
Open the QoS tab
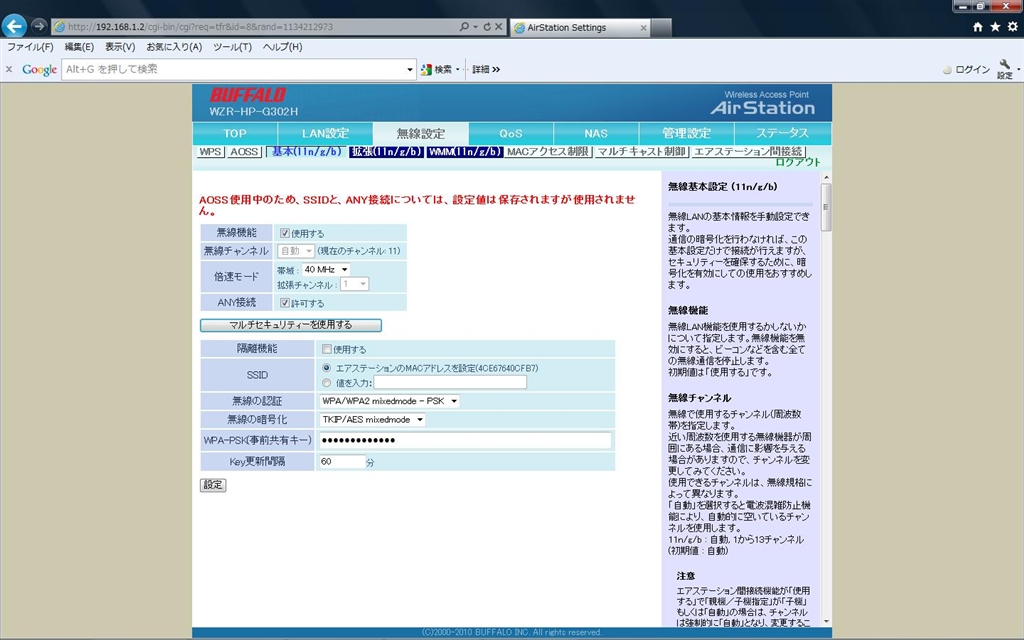pyautogui.click(x=511, y=133)
